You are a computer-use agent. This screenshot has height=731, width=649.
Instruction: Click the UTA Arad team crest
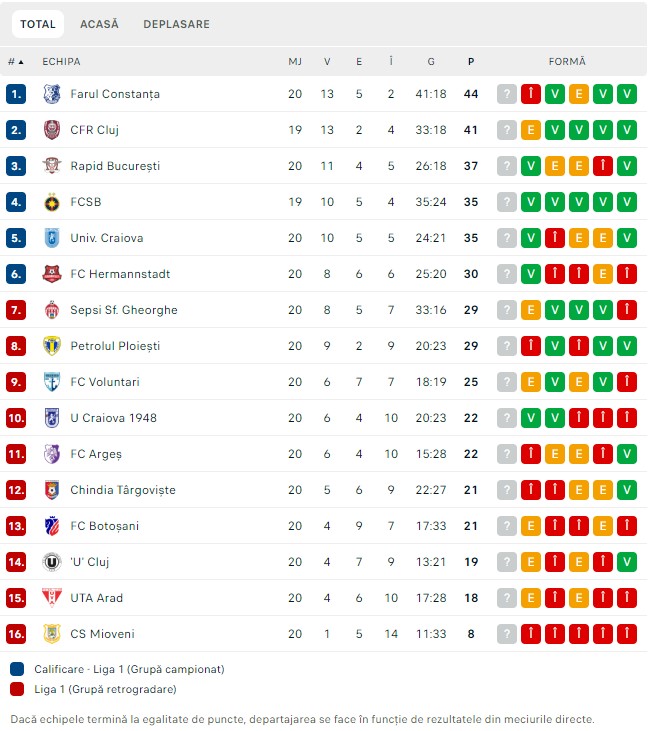pos(52,598)
